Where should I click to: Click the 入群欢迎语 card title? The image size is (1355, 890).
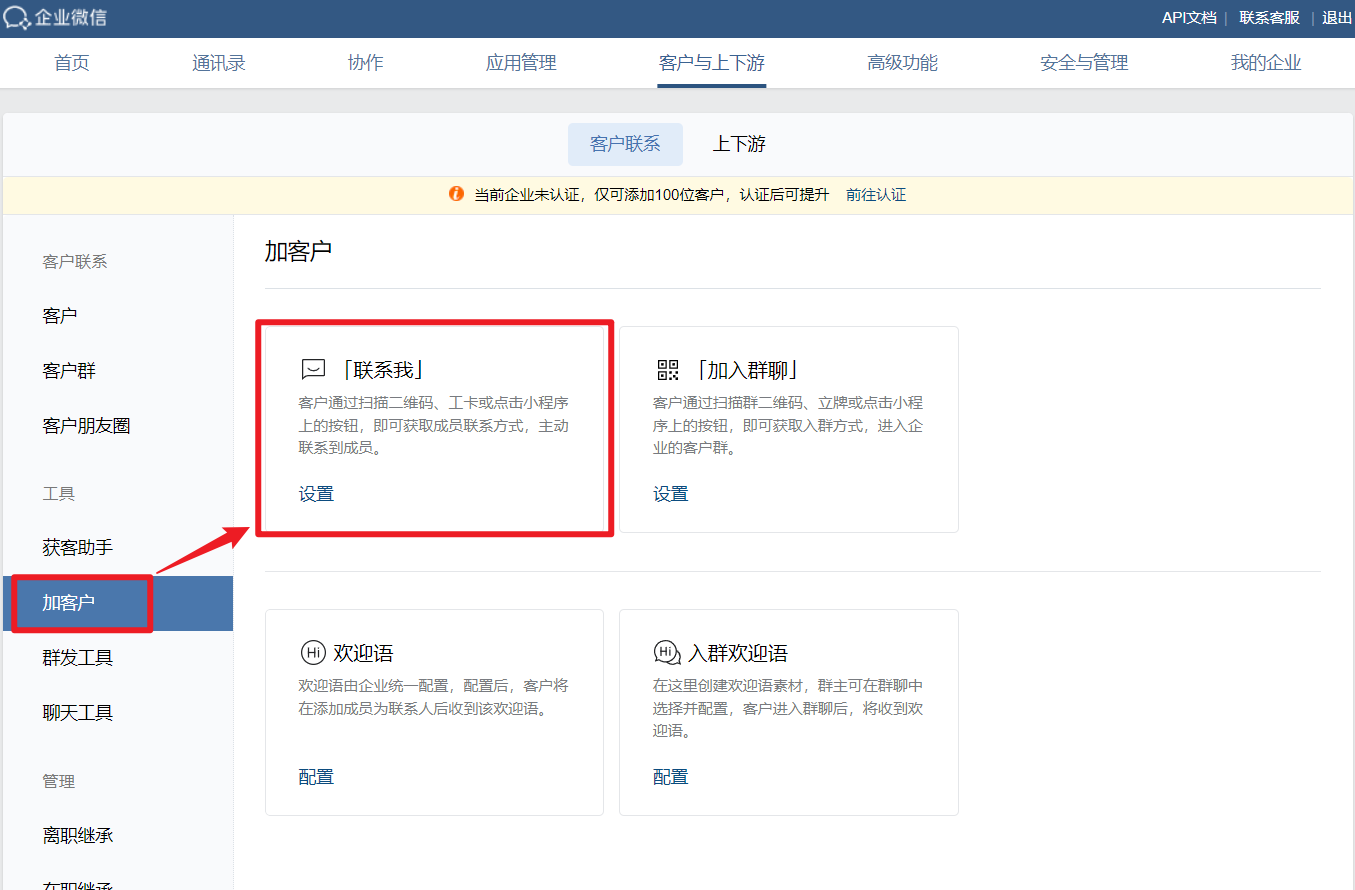pos(738,653)
